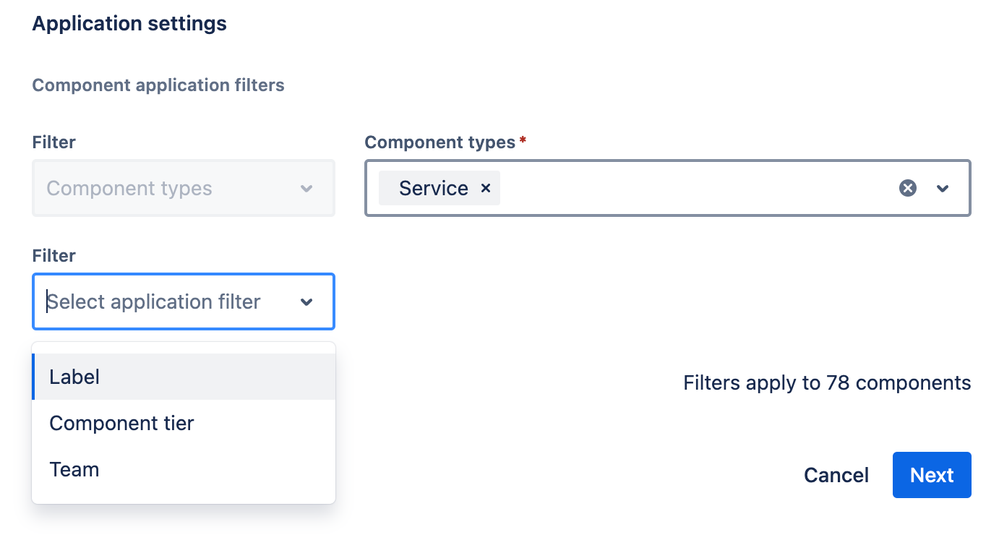Click the Filter label above Select application filter
999x535 pixels.
tap(54, 256)
